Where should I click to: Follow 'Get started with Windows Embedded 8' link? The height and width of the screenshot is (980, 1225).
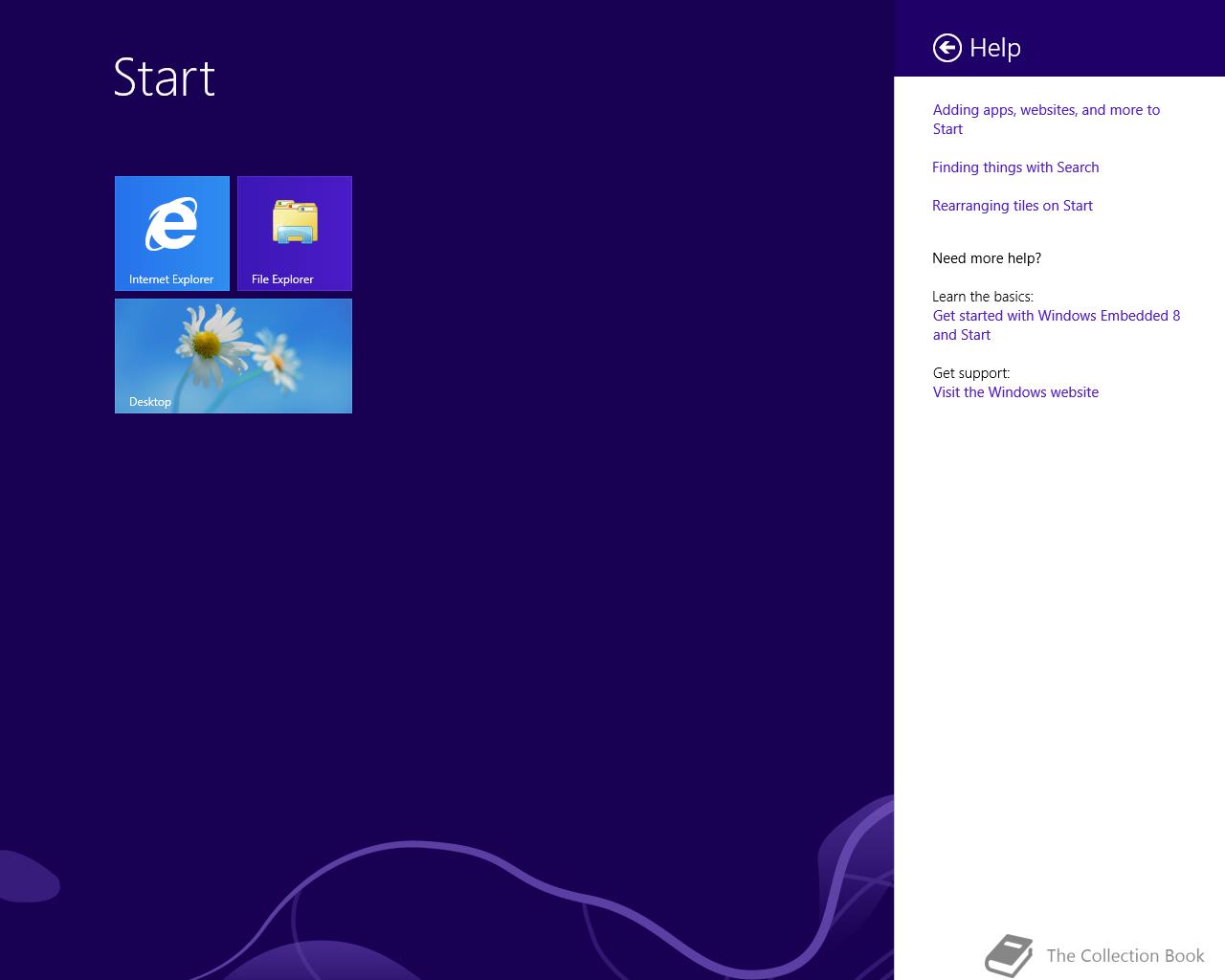(1057, 325)
